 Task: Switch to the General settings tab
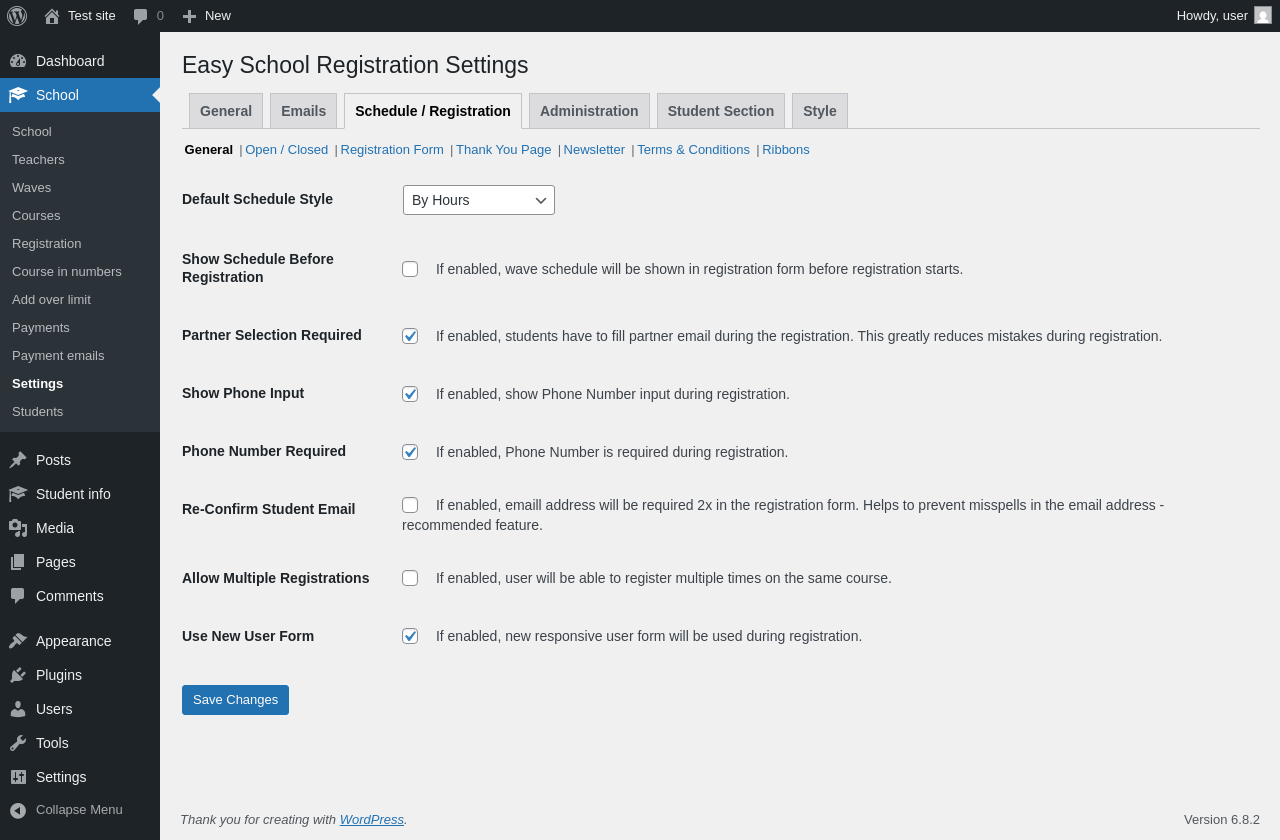(226, 111)
